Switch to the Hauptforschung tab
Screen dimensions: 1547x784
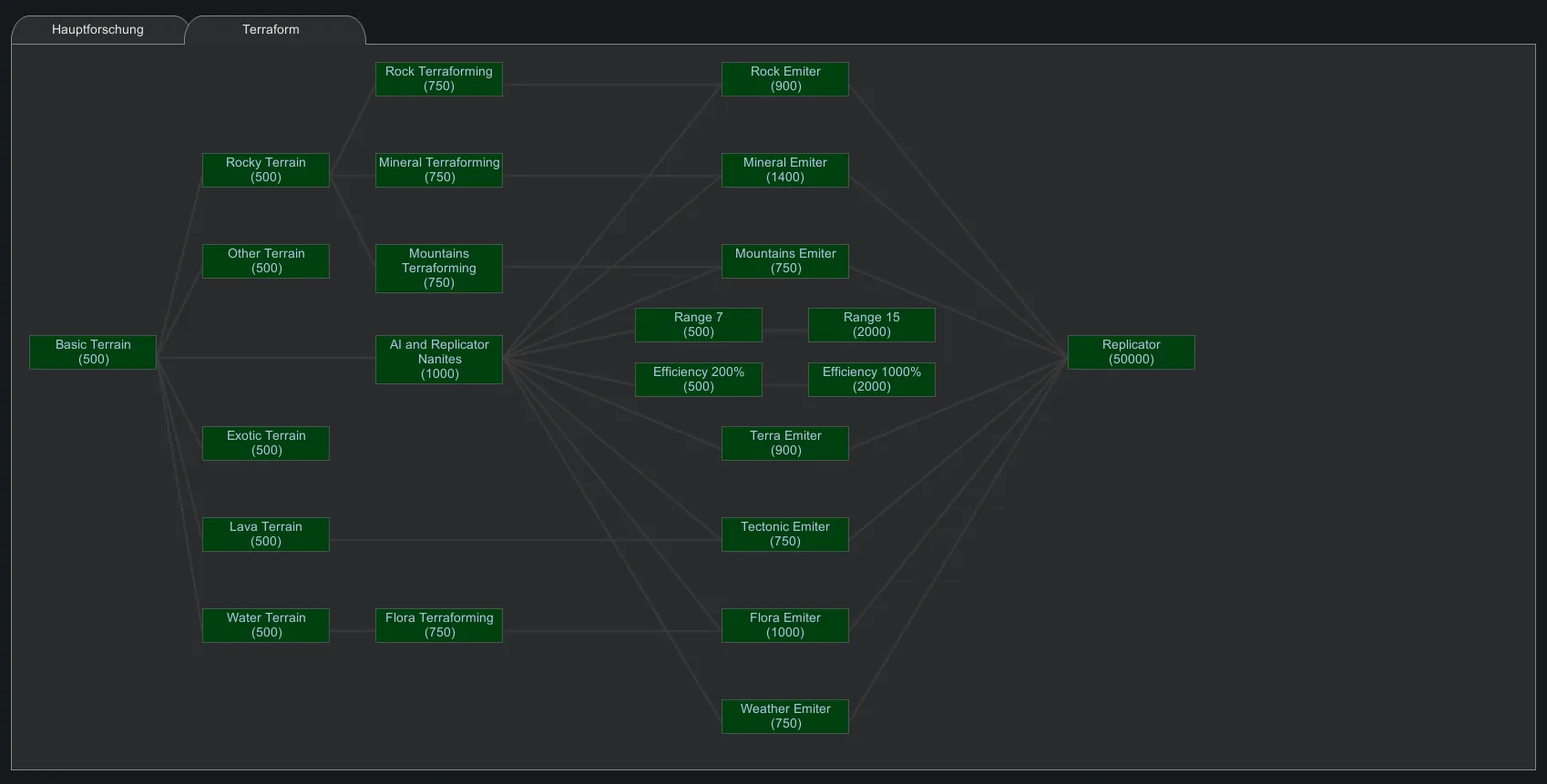point(97,29)
